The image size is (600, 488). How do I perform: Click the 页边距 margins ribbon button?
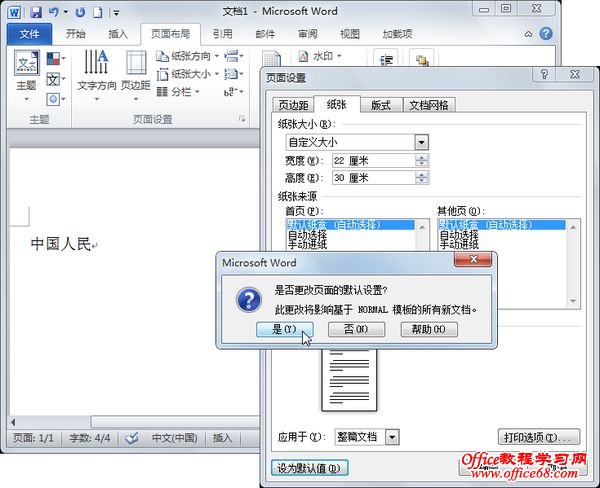click(136, 76)
